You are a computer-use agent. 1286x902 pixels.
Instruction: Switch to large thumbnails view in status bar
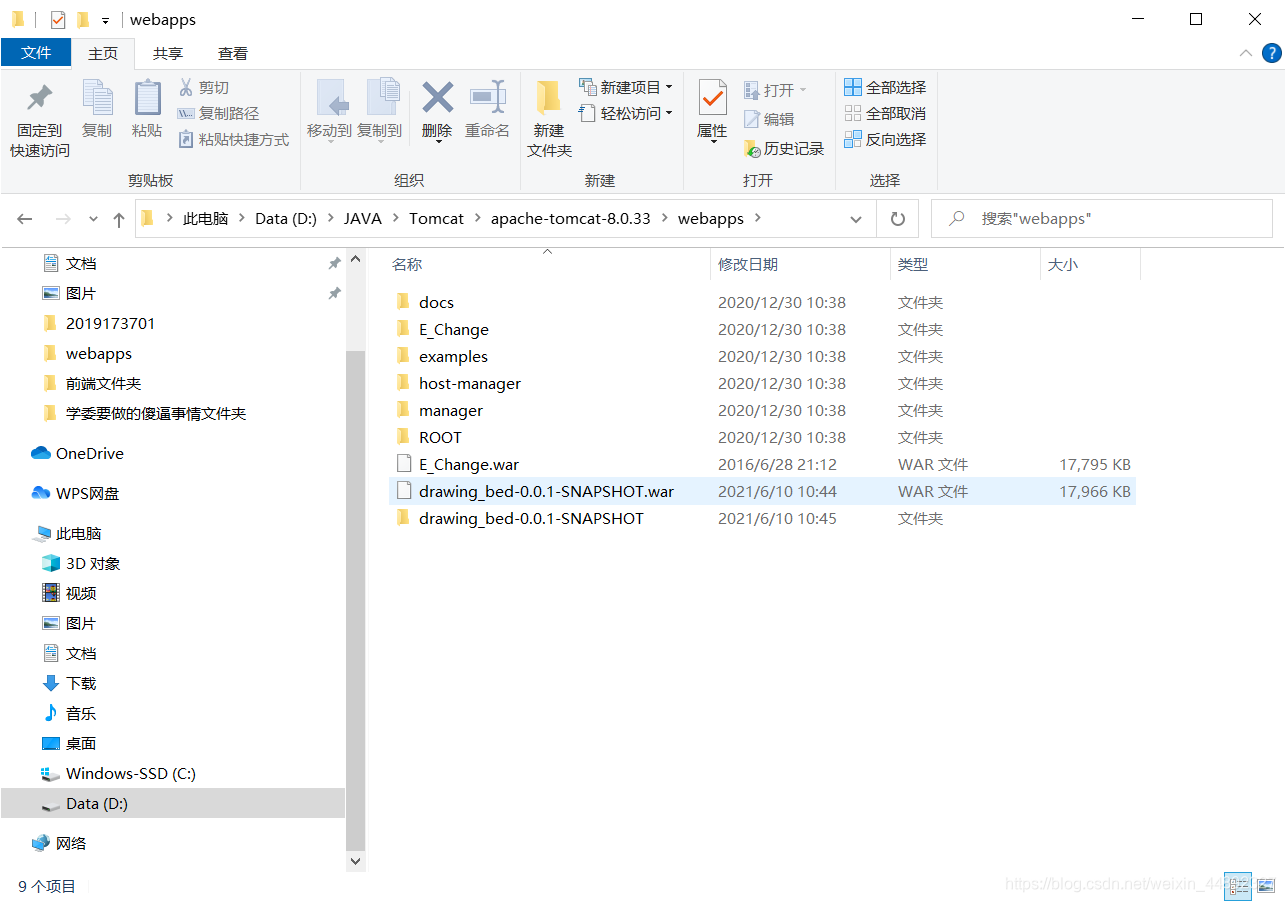coord(1264,886)
